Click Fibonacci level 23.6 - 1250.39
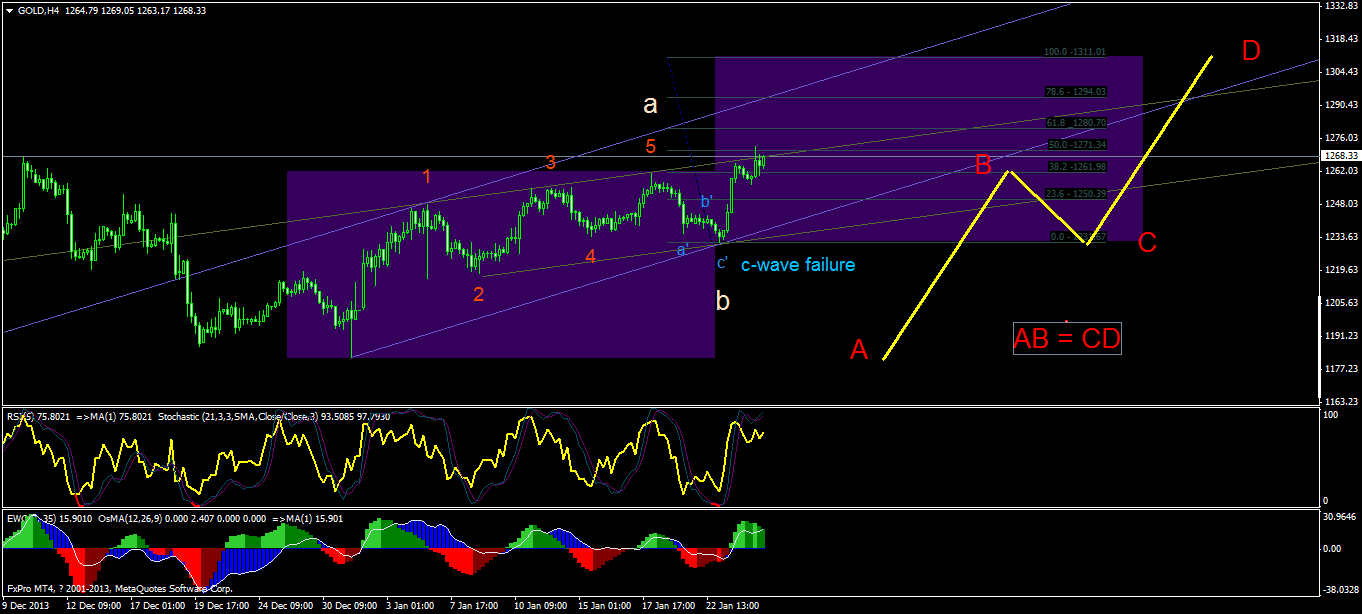The image size is (1362, 614). [x=1075, y=193]
